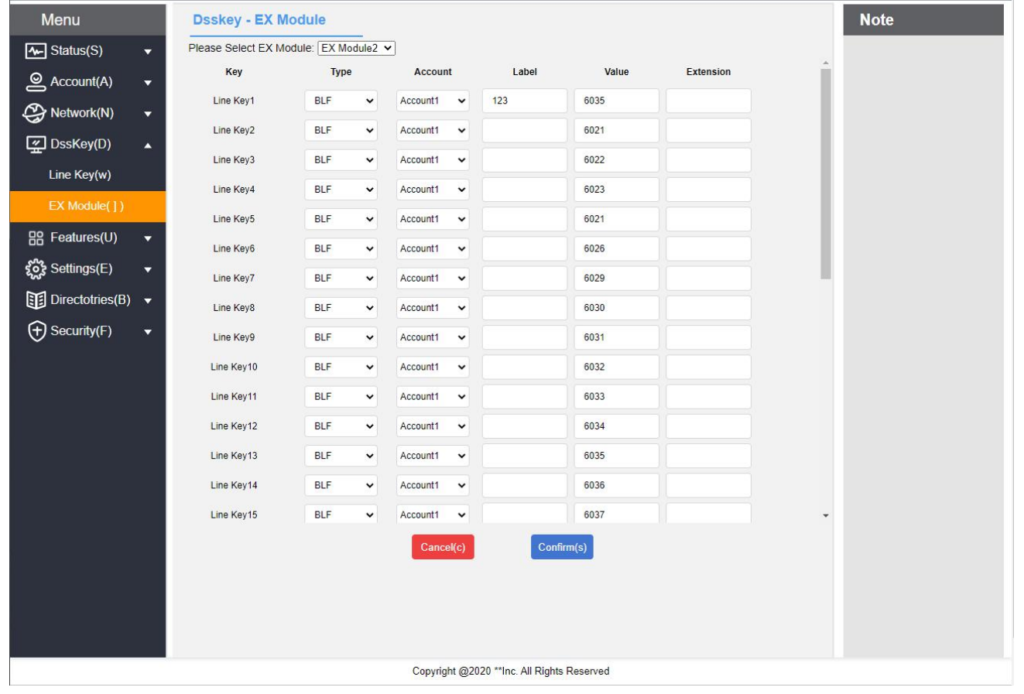The image size is (1024, 694).
Task: Expand the Security(F) menu arrow
Action: (x=148, y=332)
